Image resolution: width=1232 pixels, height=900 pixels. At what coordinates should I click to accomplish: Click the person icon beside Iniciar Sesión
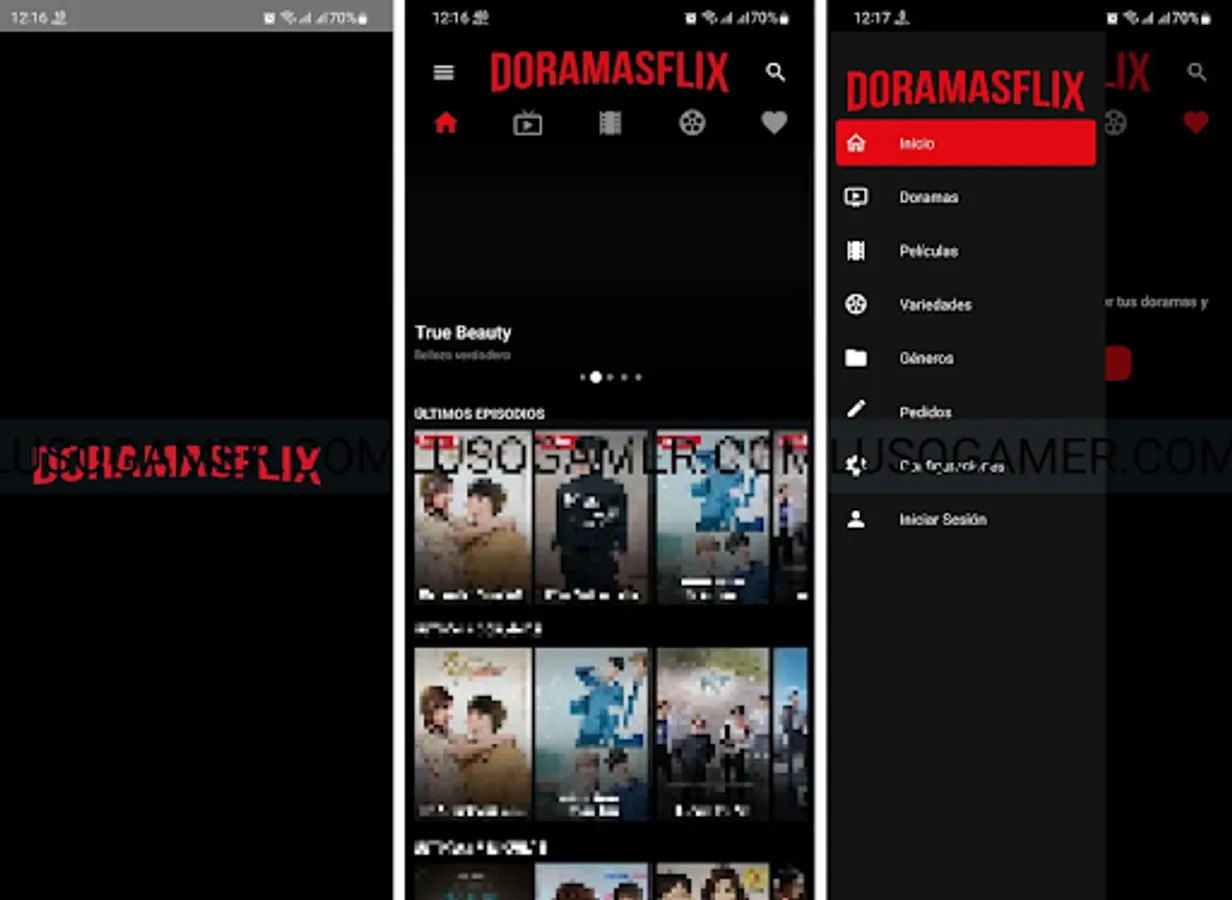tap(856, 519)
